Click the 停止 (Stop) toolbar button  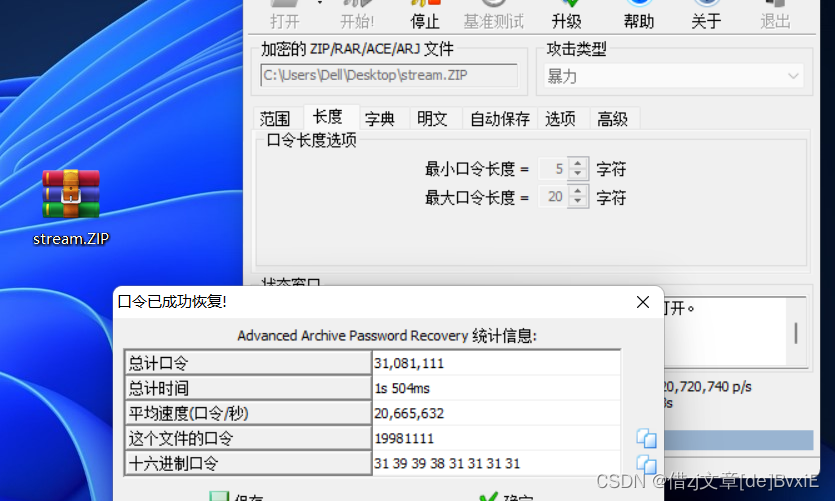(x=424, y=15)
